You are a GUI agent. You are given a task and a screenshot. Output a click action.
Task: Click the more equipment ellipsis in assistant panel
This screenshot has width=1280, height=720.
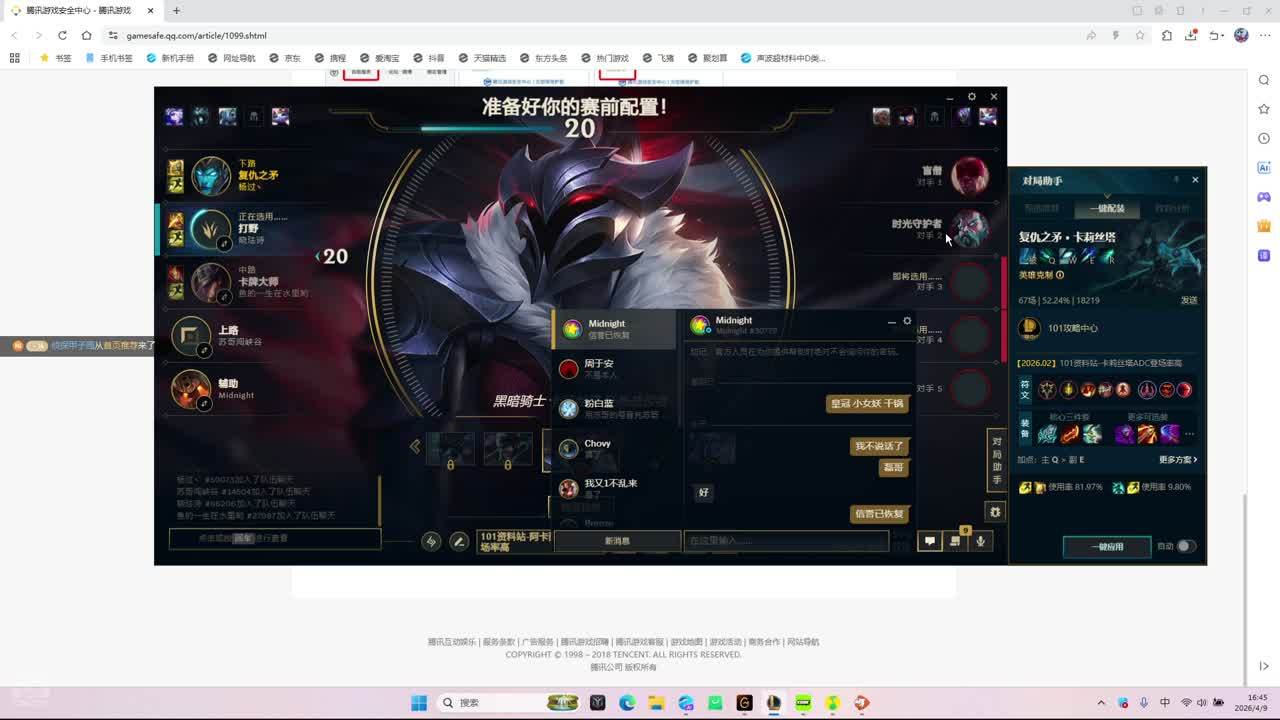(1189, 434)
